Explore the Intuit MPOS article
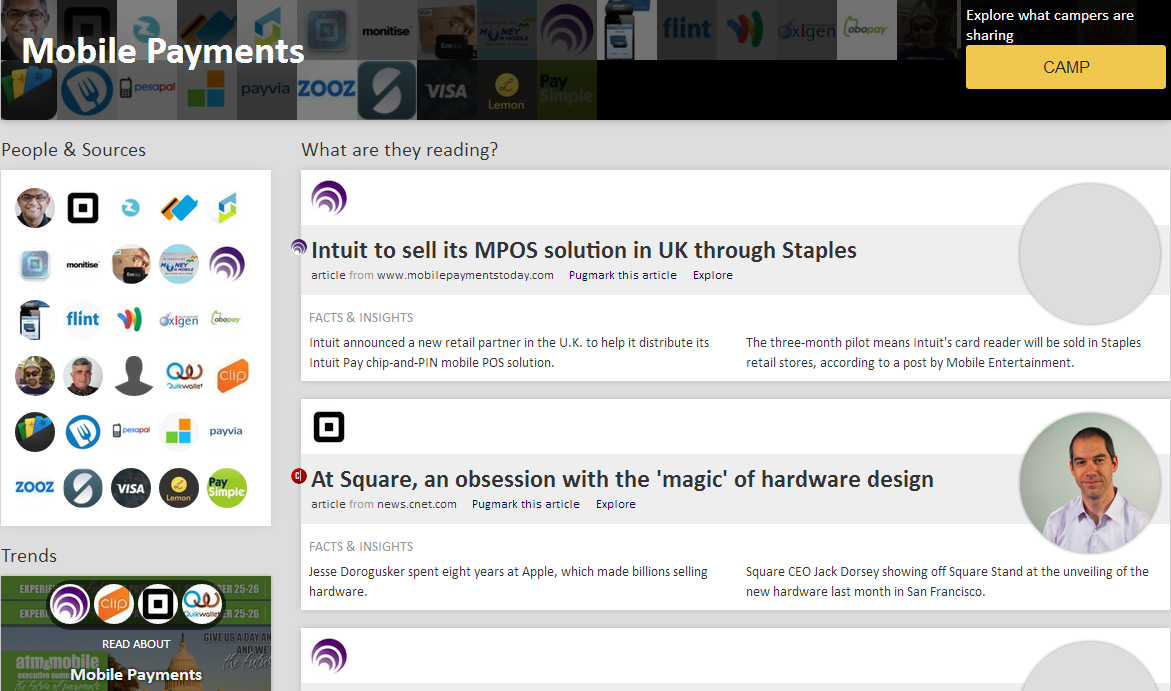The image size is (1171, 691). pos(712,275)
